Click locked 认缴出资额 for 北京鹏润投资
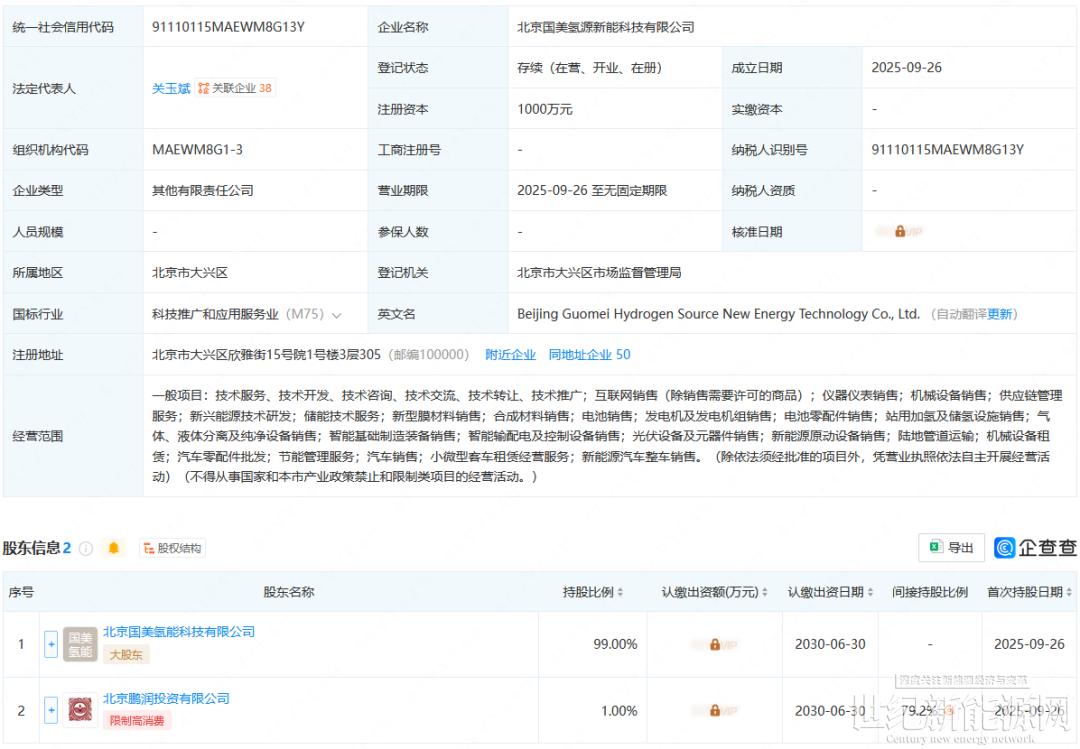 714,711
